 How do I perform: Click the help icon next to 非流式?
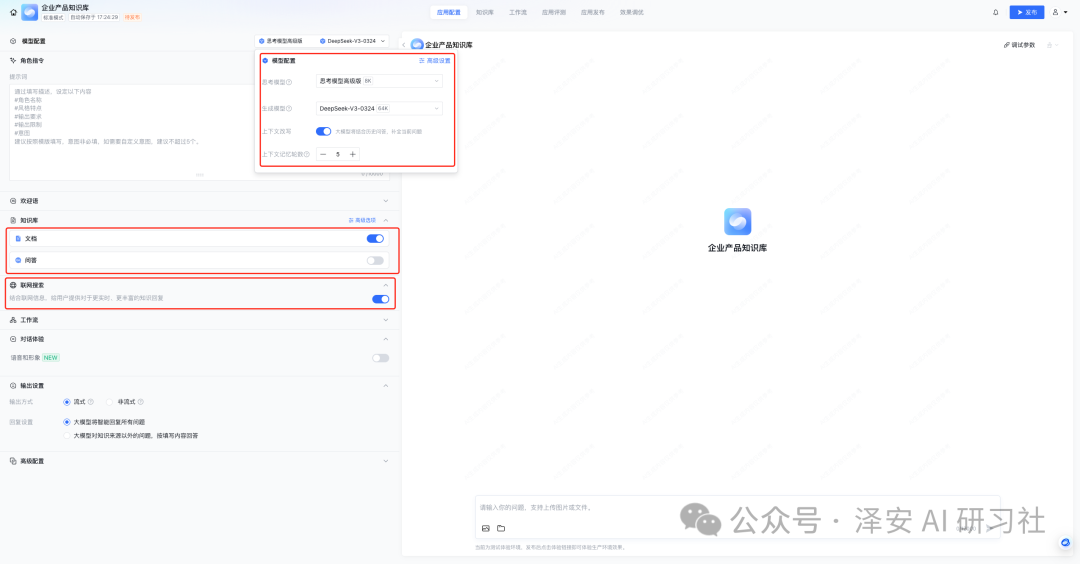[x=141, y=401]
